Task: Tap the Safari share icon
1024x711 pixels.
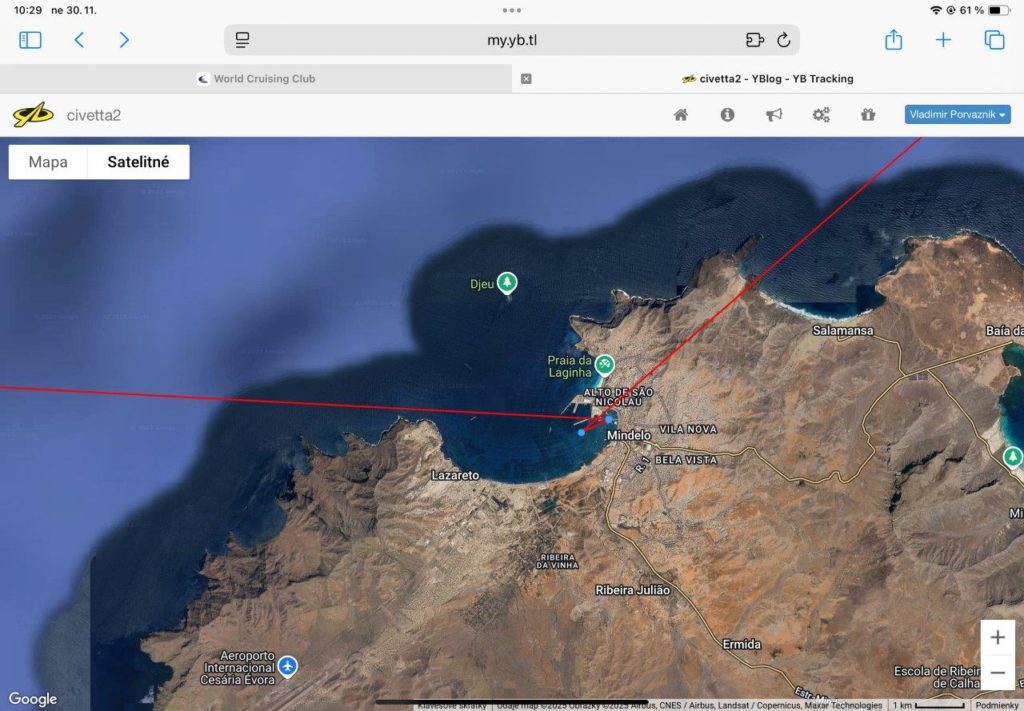Action: coord(893,40)
